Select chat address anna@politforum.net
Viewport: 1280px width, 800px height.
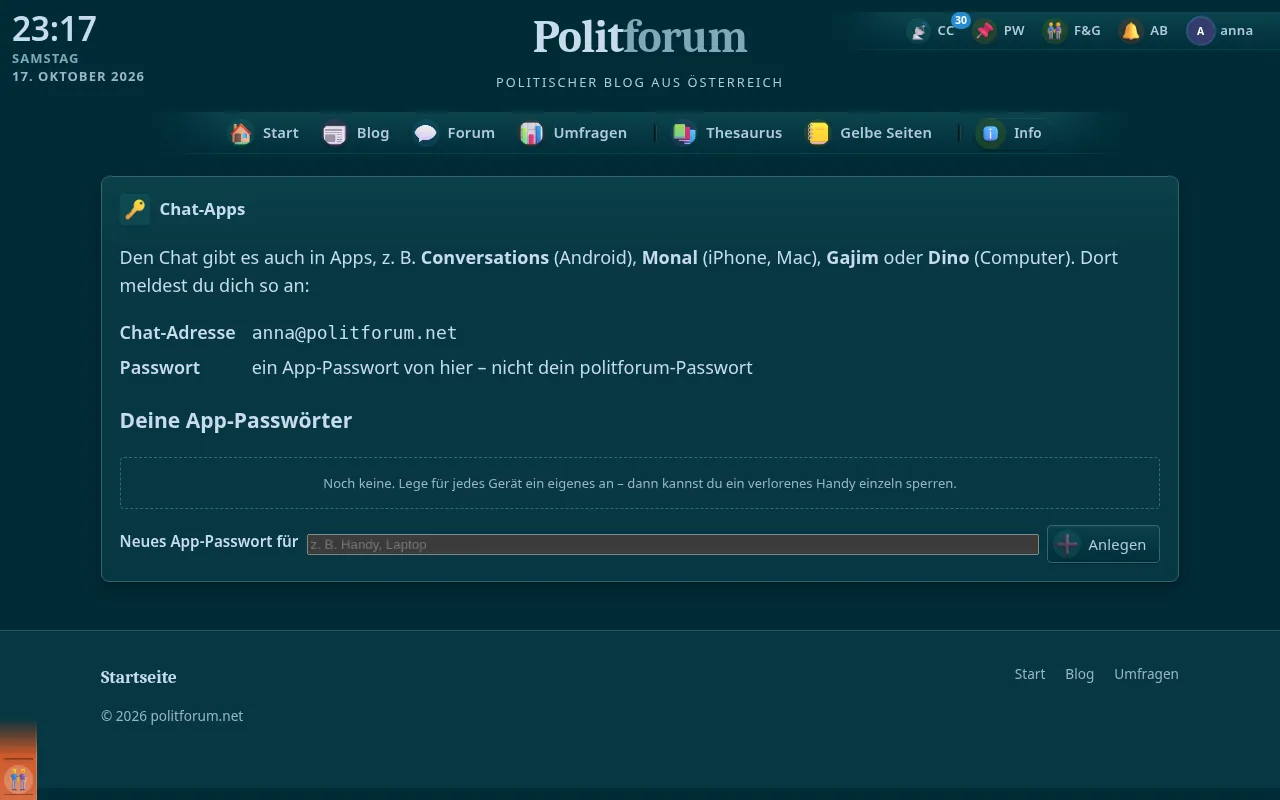[355, 333]
